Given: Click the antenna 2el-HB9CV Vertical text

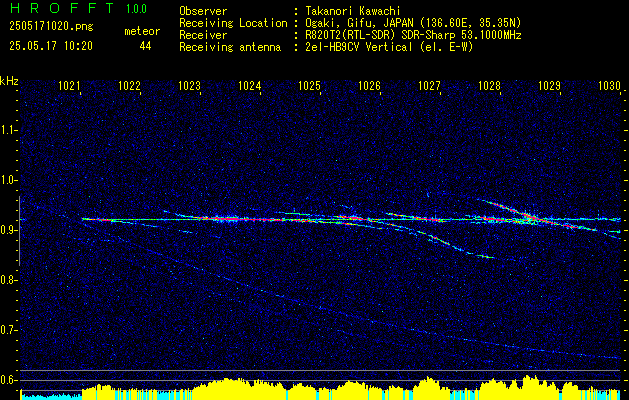Looking at the screenshot, I should click(x=388, y=47).
